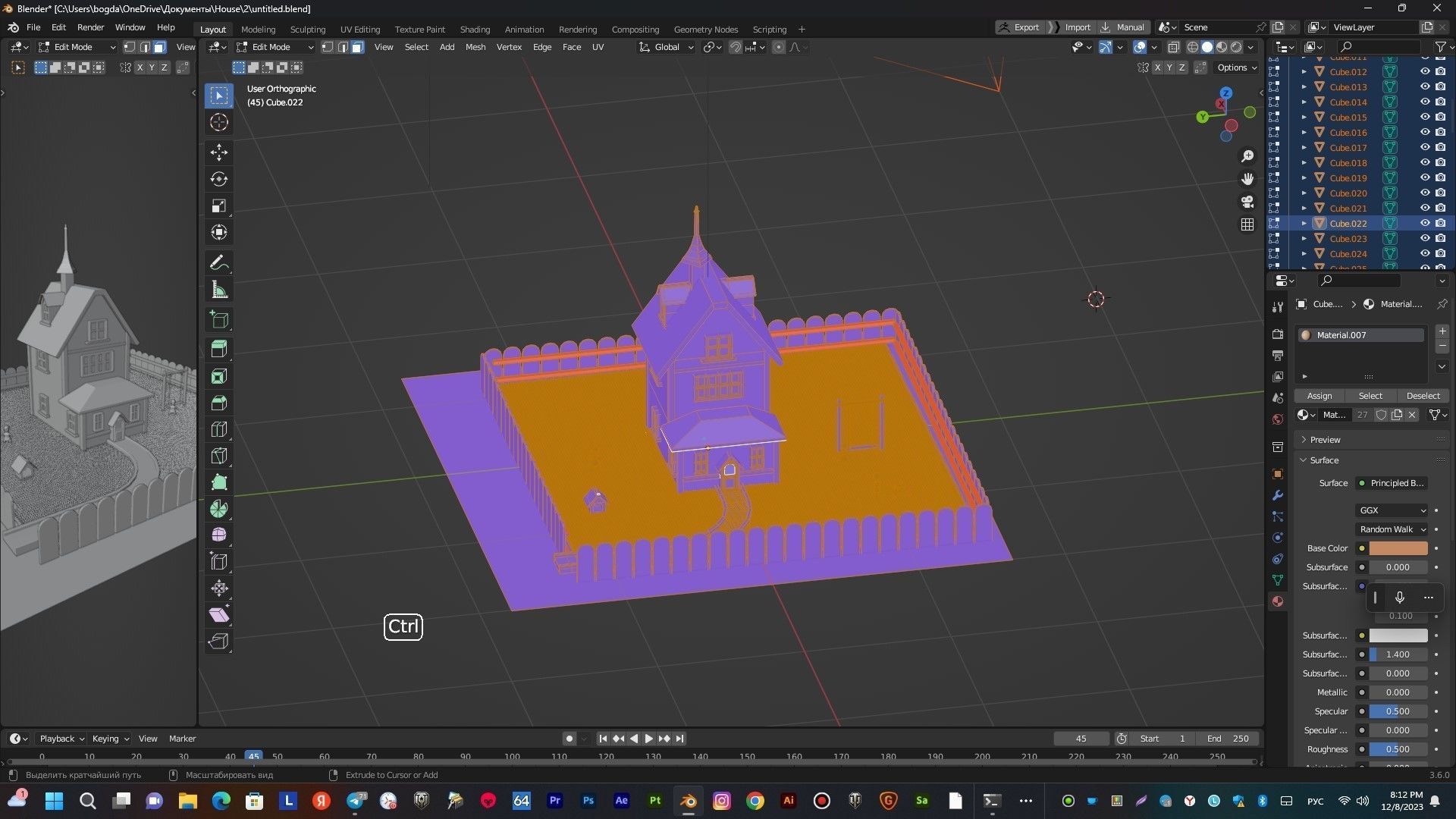Open the Material properties tab icon
Viewport: 1456px width, 819px height.
pyautogui.click(x=1278, y=601)
